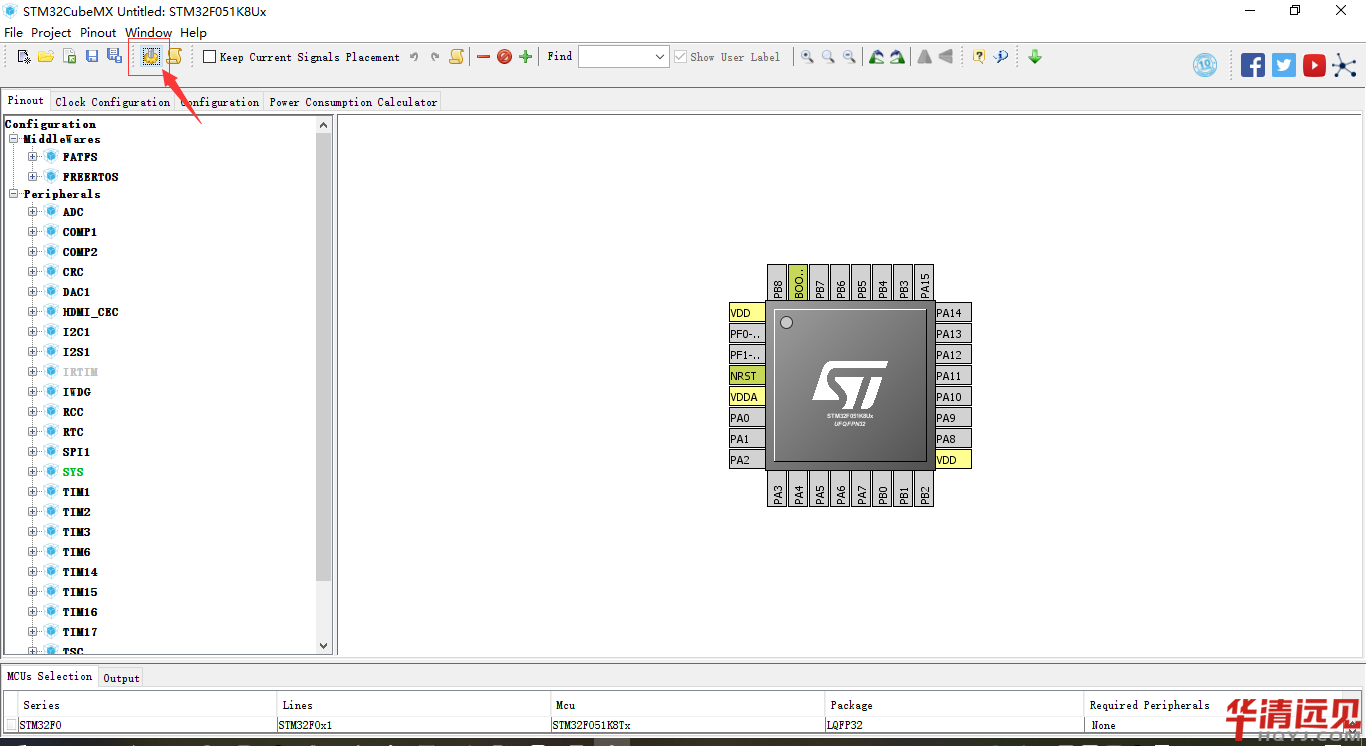Open the Find dropdown combo box
Image resolution: width=1366 pixels, height=746 pixels.
[660, 57]
